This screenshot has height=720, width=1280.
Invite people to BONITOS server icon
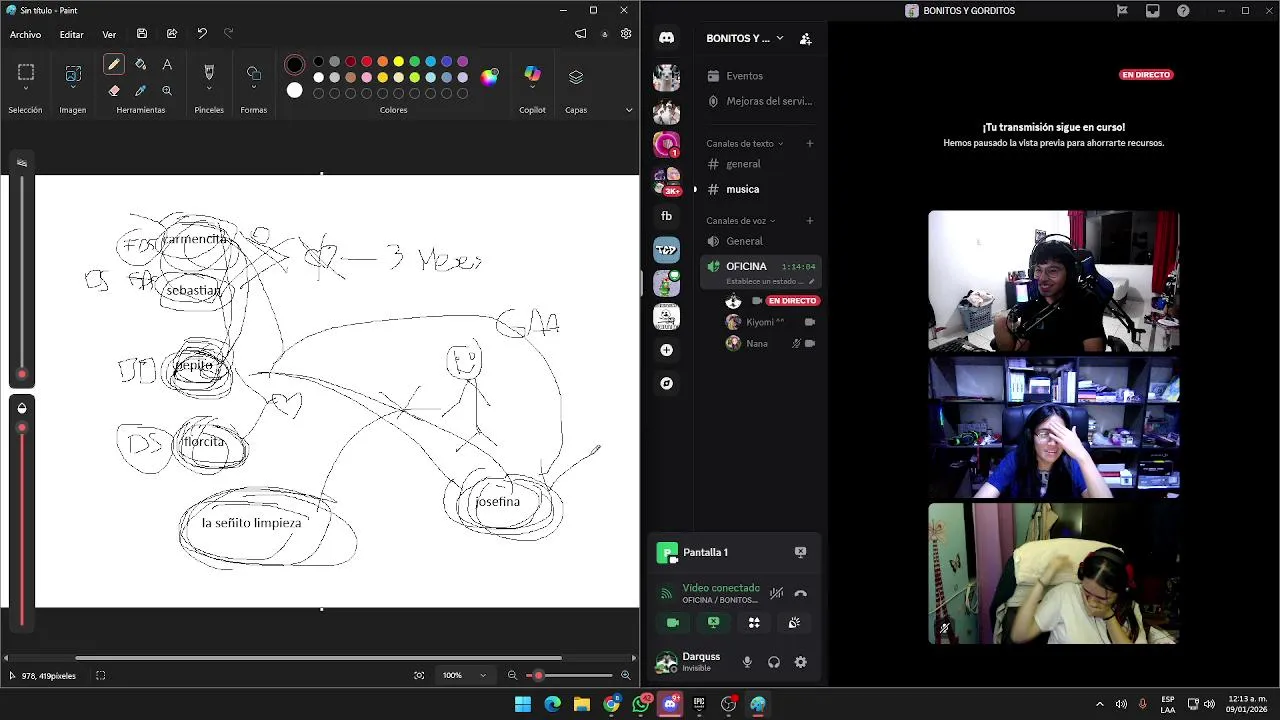click(x=805, y=39)
